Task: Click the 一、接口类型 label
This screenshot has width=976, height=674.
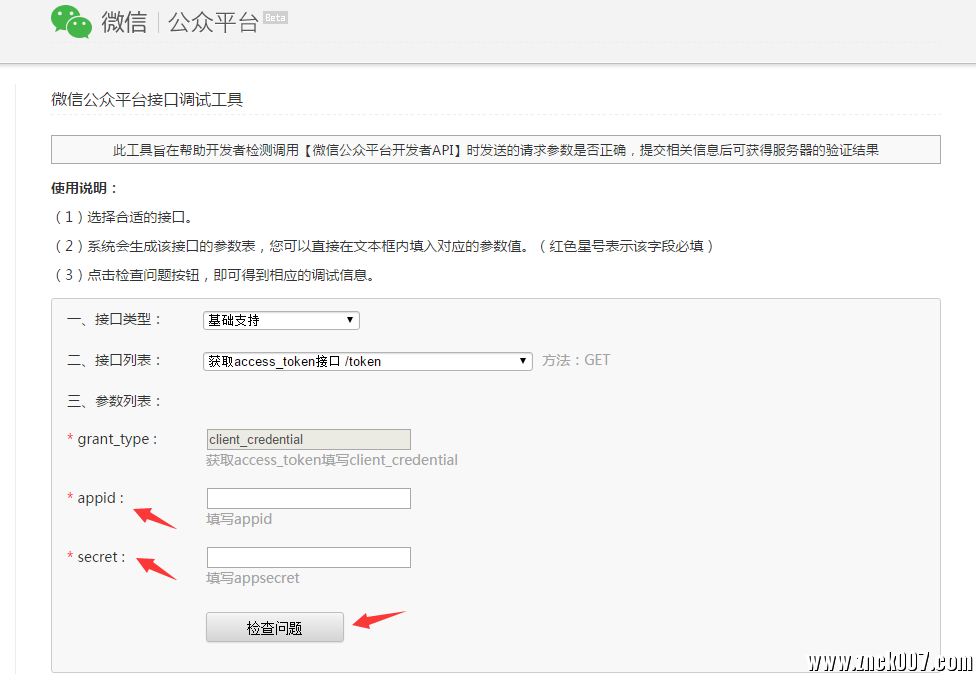Action: click(x=114, y=320)
